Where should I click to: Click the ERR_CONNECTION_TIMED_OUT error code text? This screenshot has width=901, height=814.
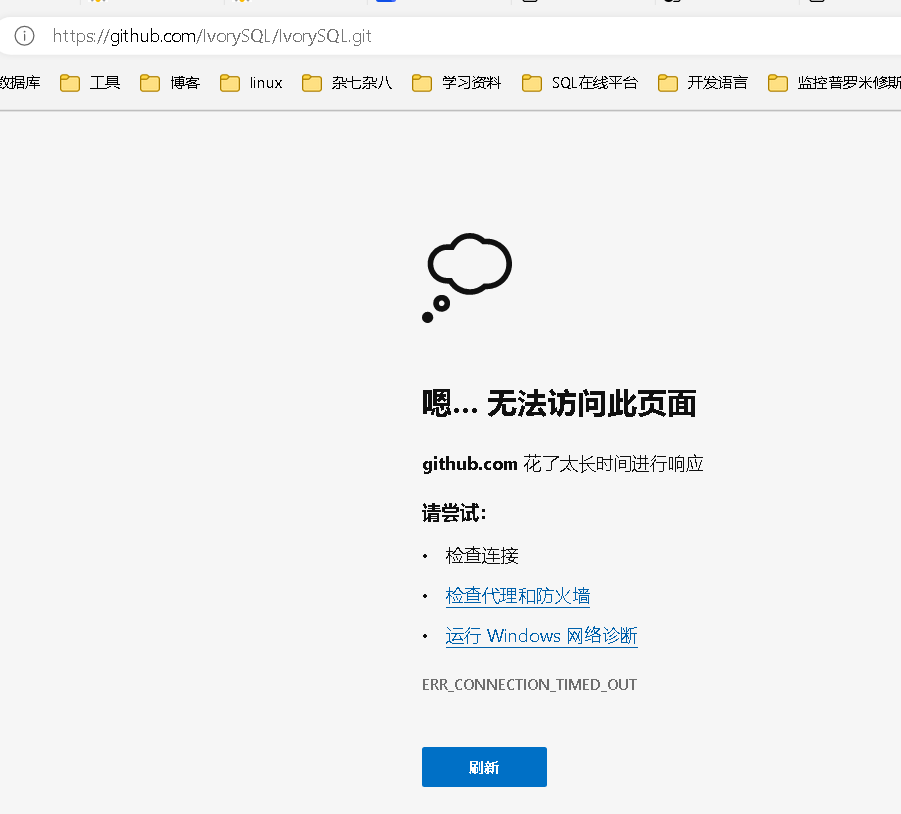point(529,685)
